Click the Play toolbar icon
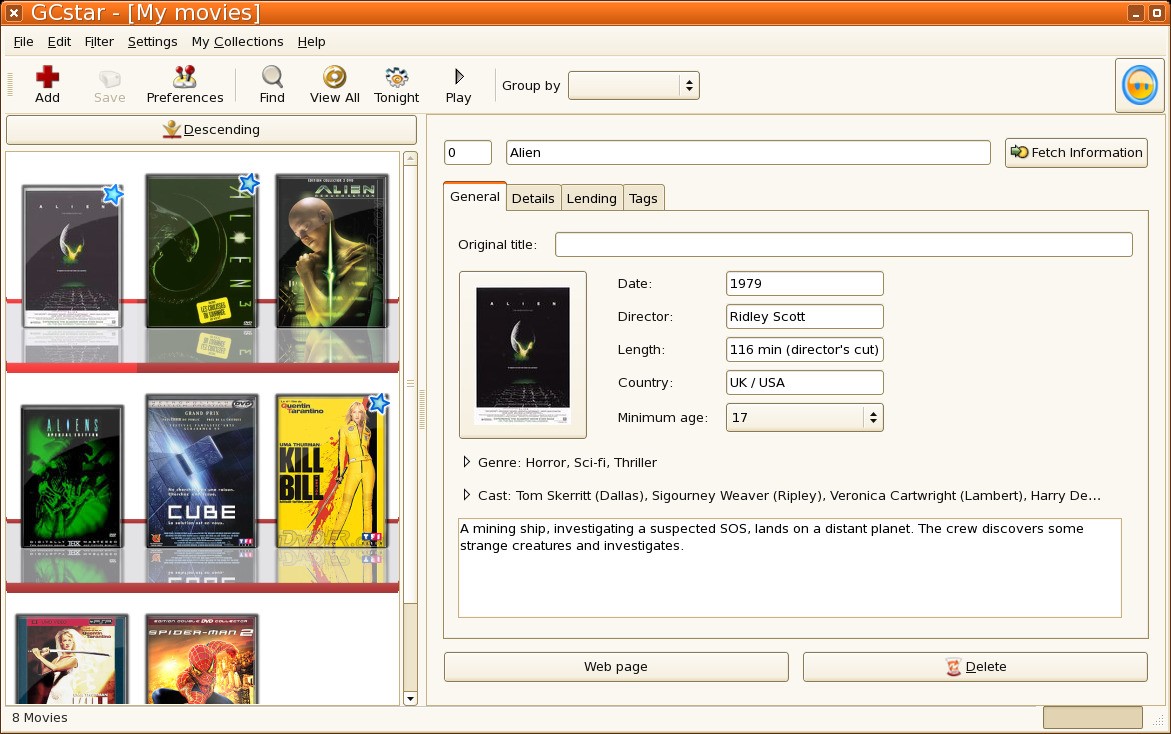 pyautogui.click(x=458, y=79)
